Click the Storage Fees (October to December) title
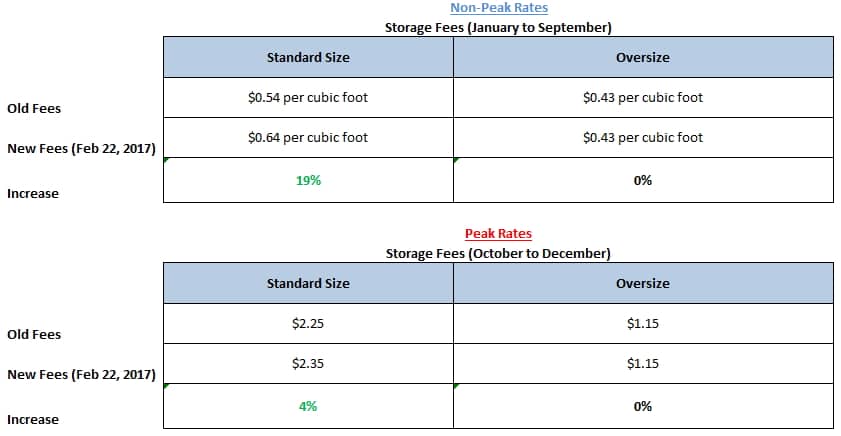 pos(498,253)
